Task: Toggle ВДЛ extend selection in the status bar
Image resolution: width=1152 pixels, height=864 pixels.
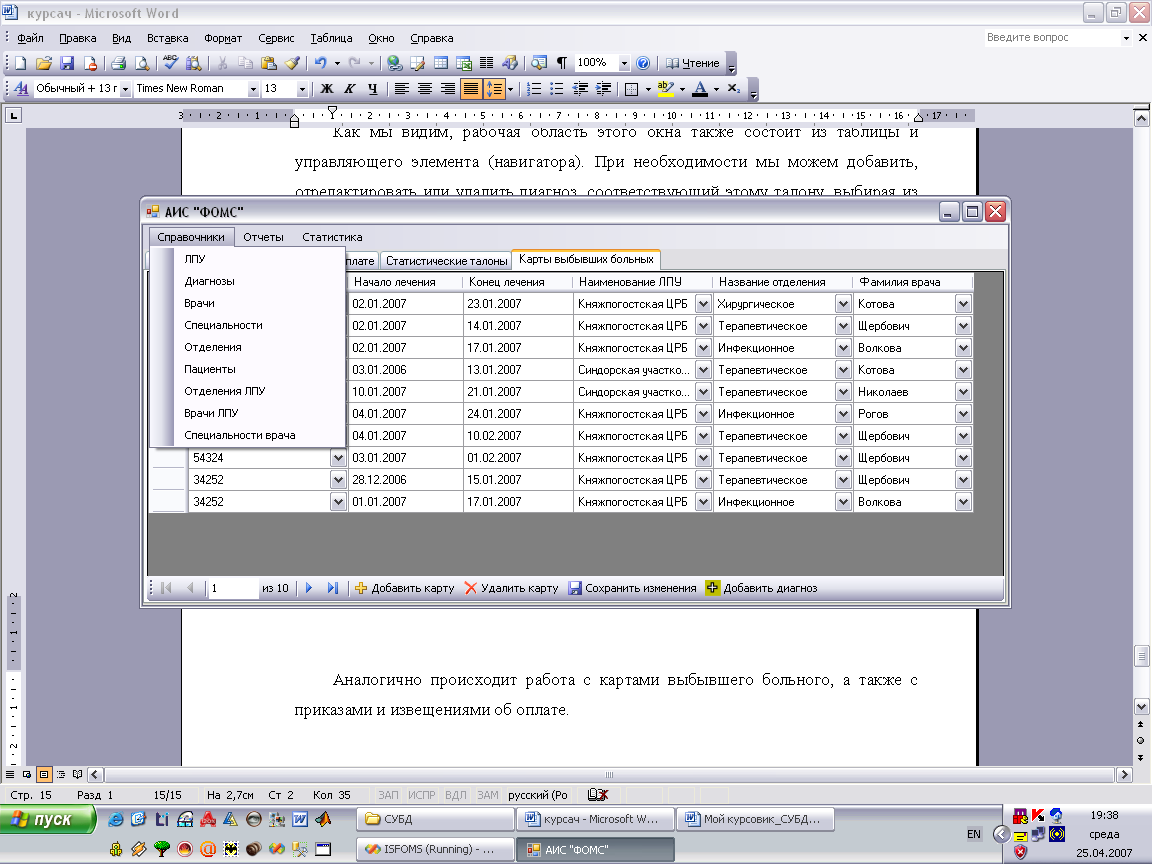Action: pyautogui.click(x=456, y=795)
